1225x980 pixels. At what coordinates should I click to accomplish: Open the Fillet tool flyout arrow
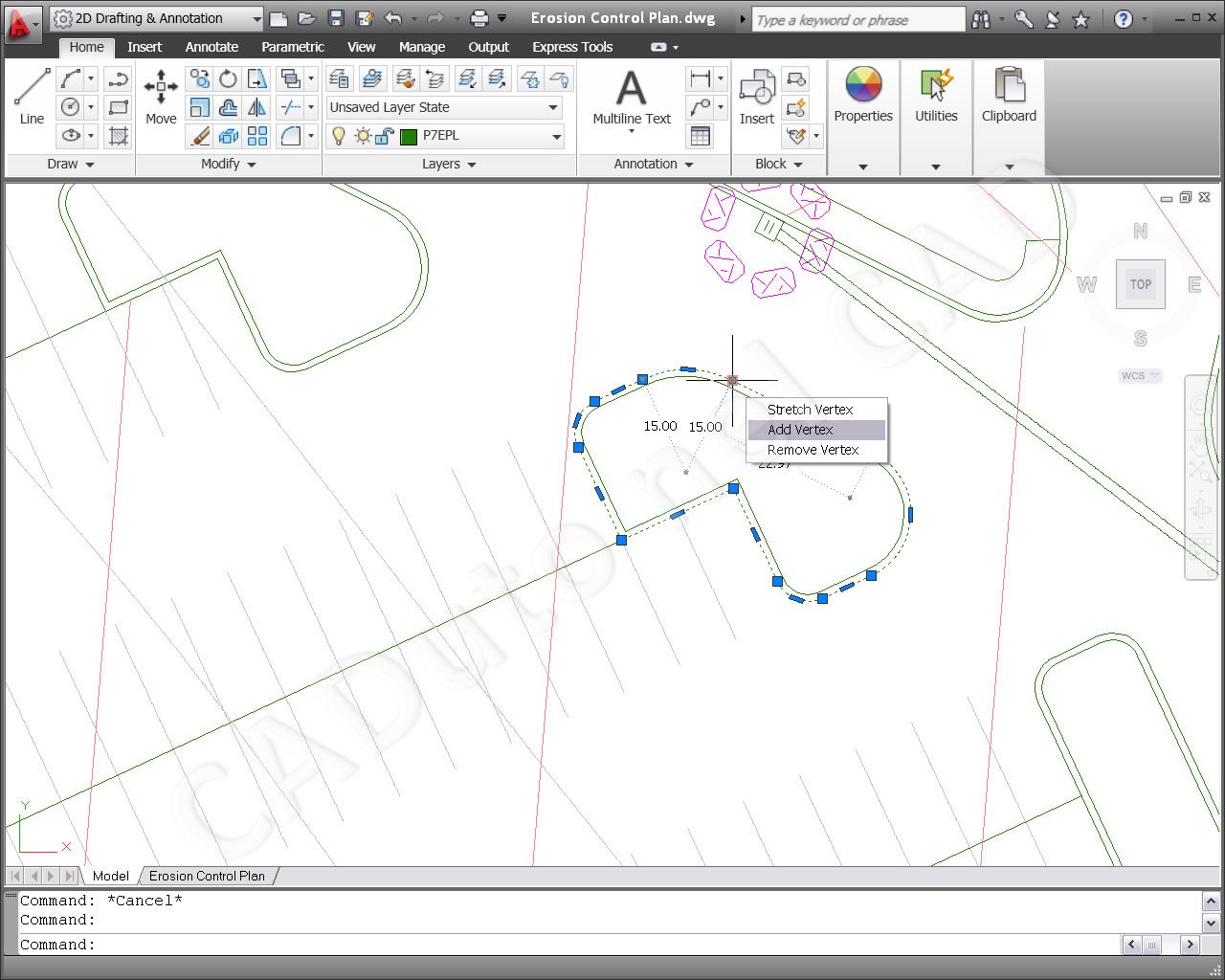click(x=311, y=136)
